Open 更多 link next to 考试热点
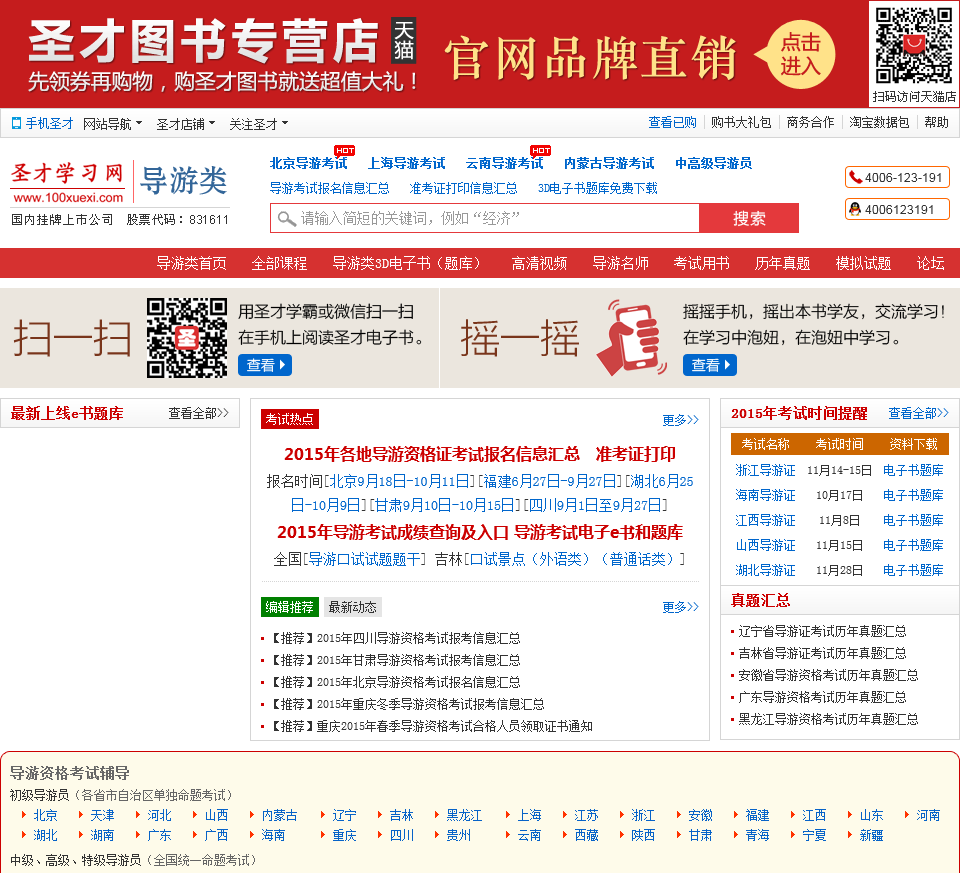 (x=680, y=420)
